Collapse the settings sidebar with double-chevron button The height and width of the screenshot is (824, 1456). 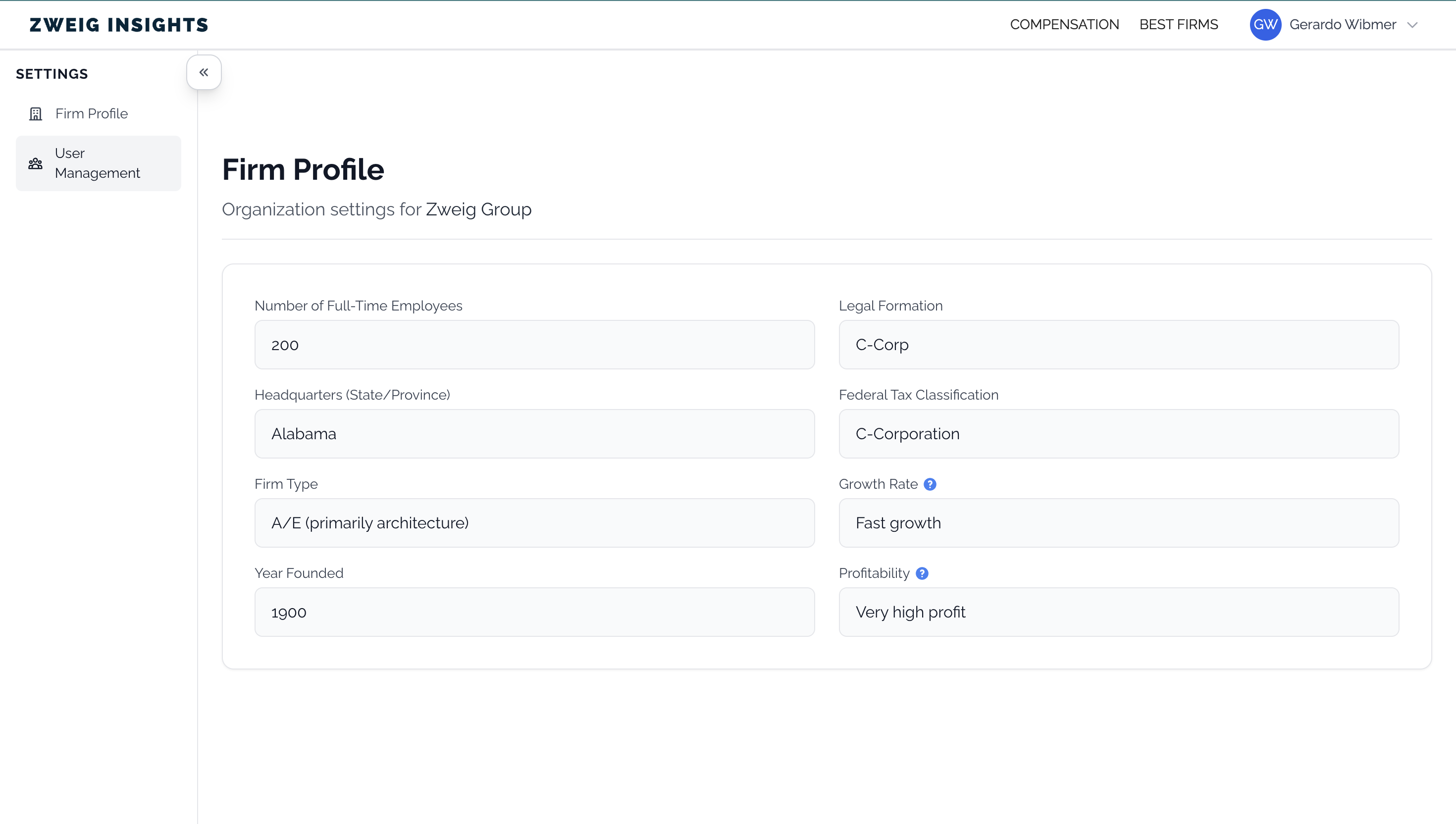[204, 72]
